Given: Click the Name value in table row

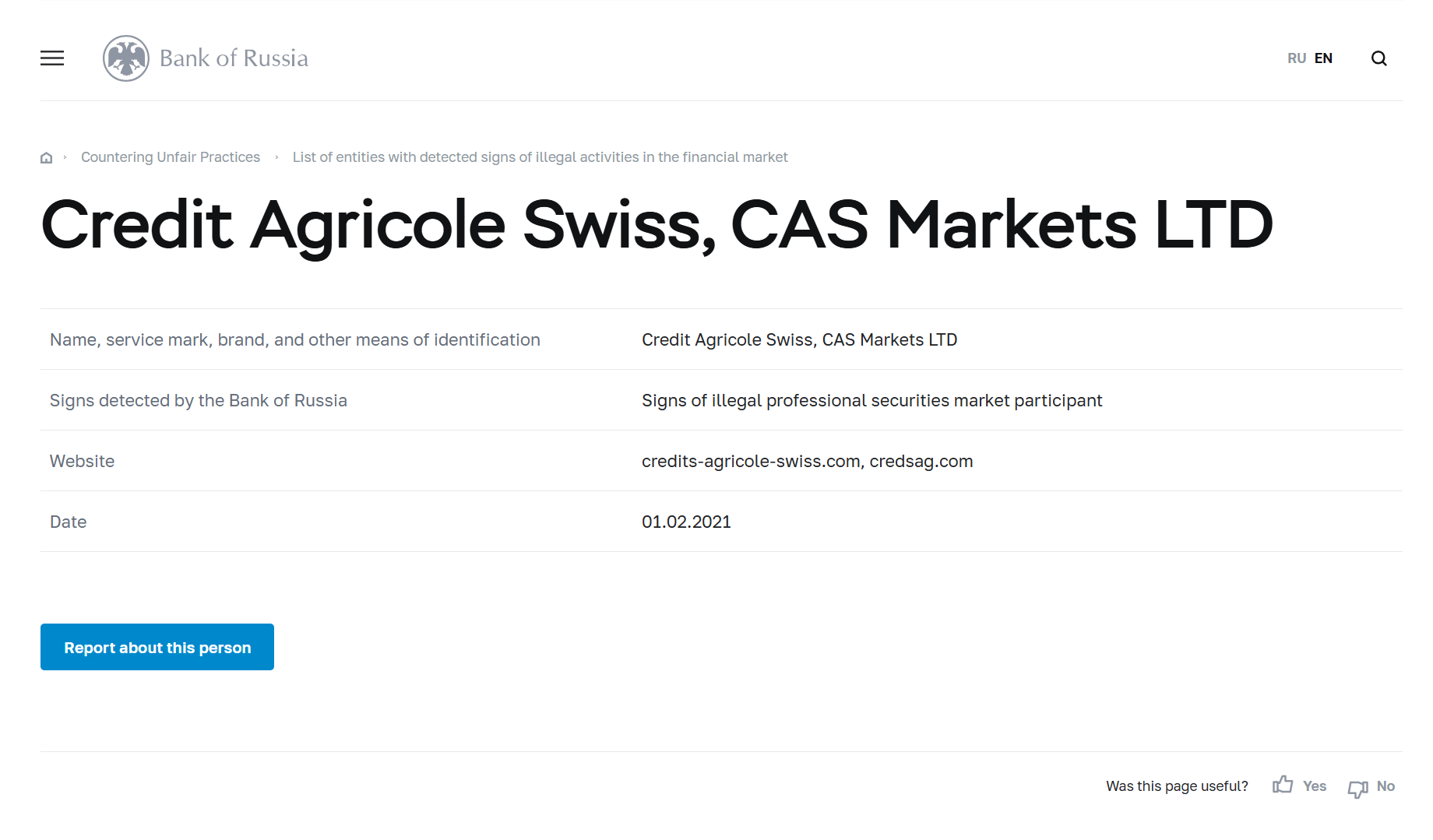Looking at the screenshot, I should 799,340.
